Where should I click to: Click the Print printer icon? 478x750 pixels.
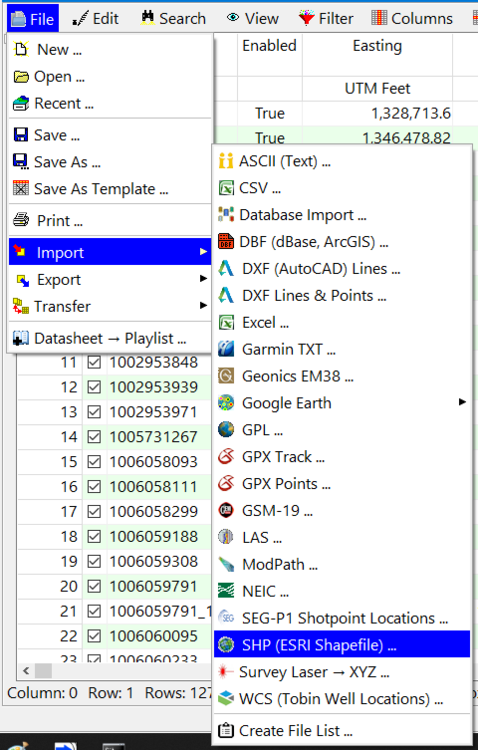point(21,221)
